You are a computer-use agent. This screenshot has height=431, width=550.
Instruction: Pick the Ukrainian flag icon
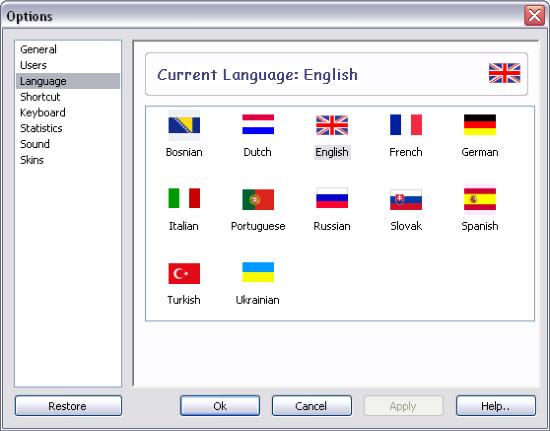(258, 272)
